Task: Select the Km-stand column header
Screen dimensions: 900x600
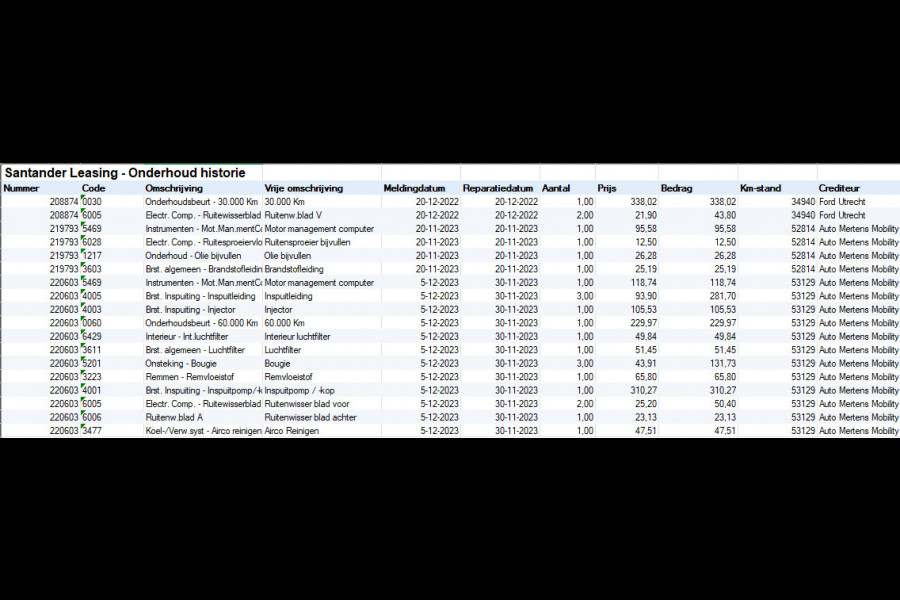Action: (759, 188)
